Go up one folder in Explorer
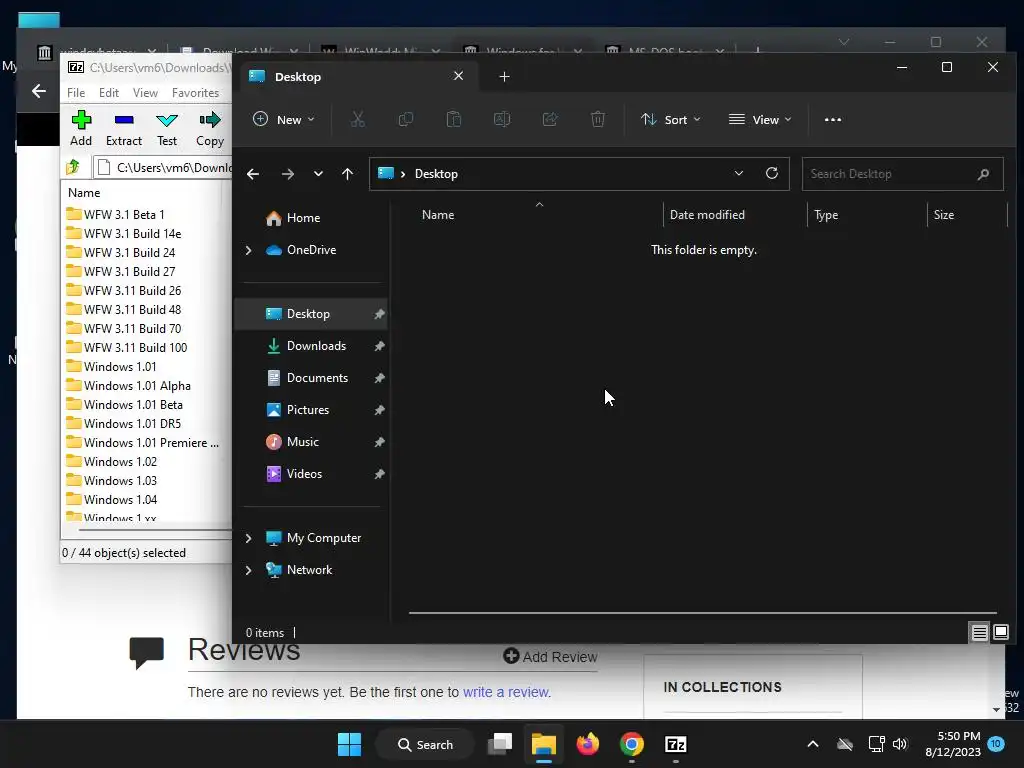Image resolution: width=1024 pixels, height=768 pixels. [347, 174]
